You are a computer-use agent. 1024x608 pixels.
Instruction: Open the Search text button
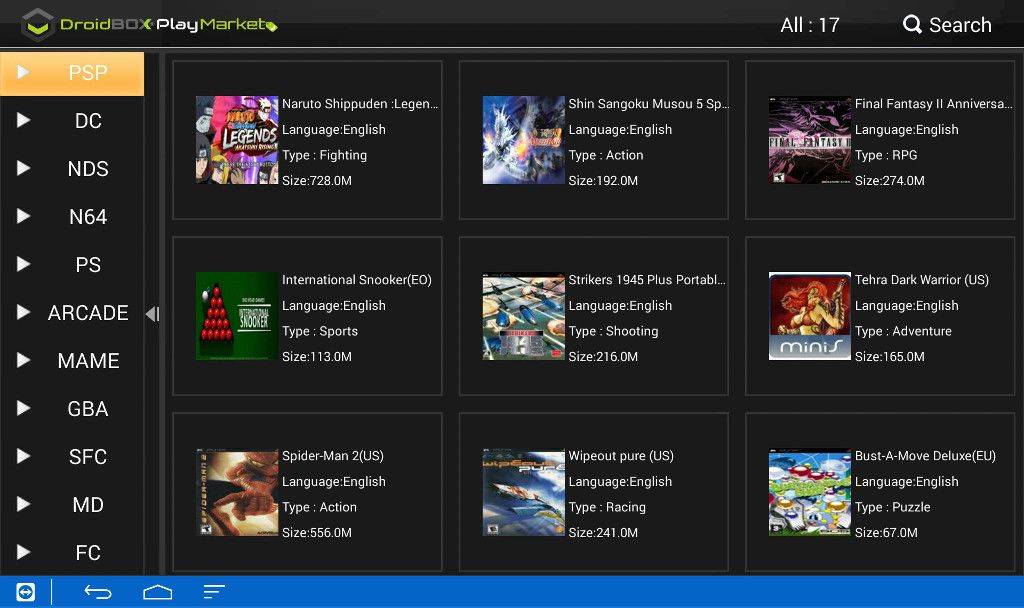click(x=960, y=25)
